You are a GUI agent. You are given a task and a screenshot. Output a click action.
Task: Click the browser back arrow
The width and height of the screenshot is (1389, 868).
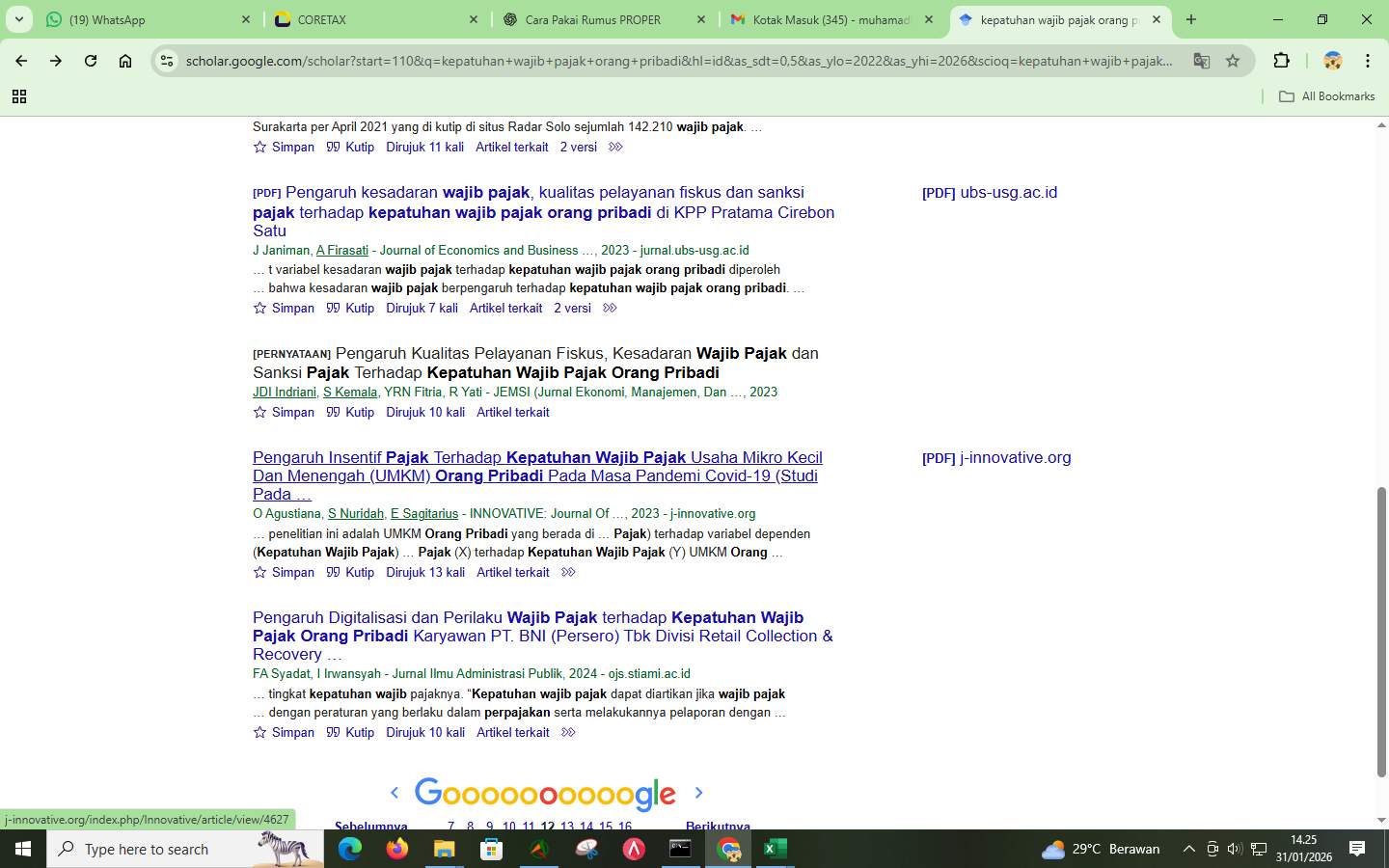tap(21, 60)
